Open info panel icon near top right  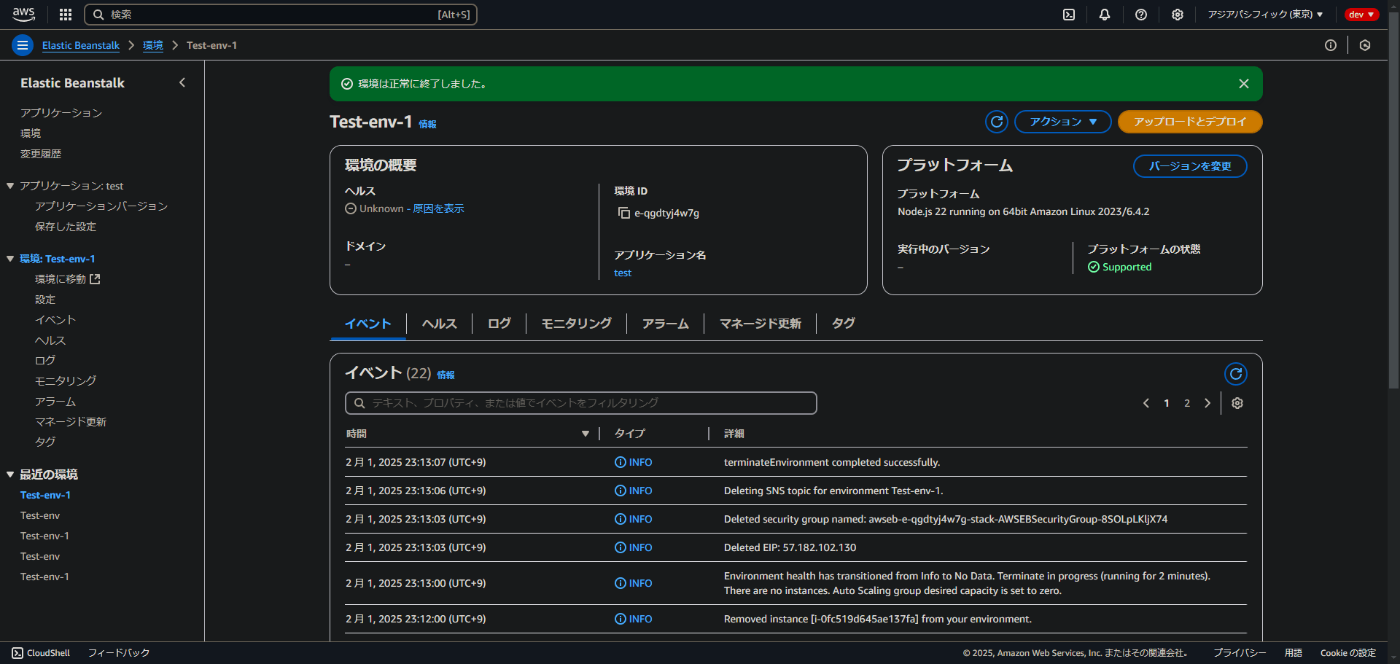click(1330, 45)
